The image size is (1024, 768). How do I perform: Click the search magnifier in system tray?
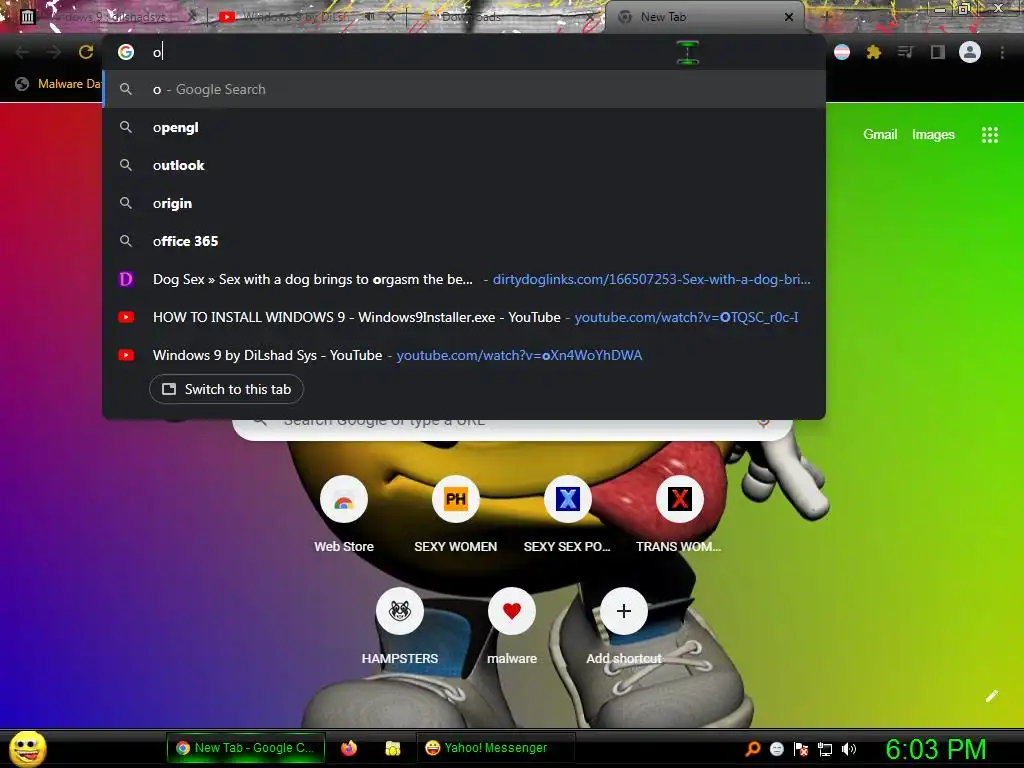point(753,749)
